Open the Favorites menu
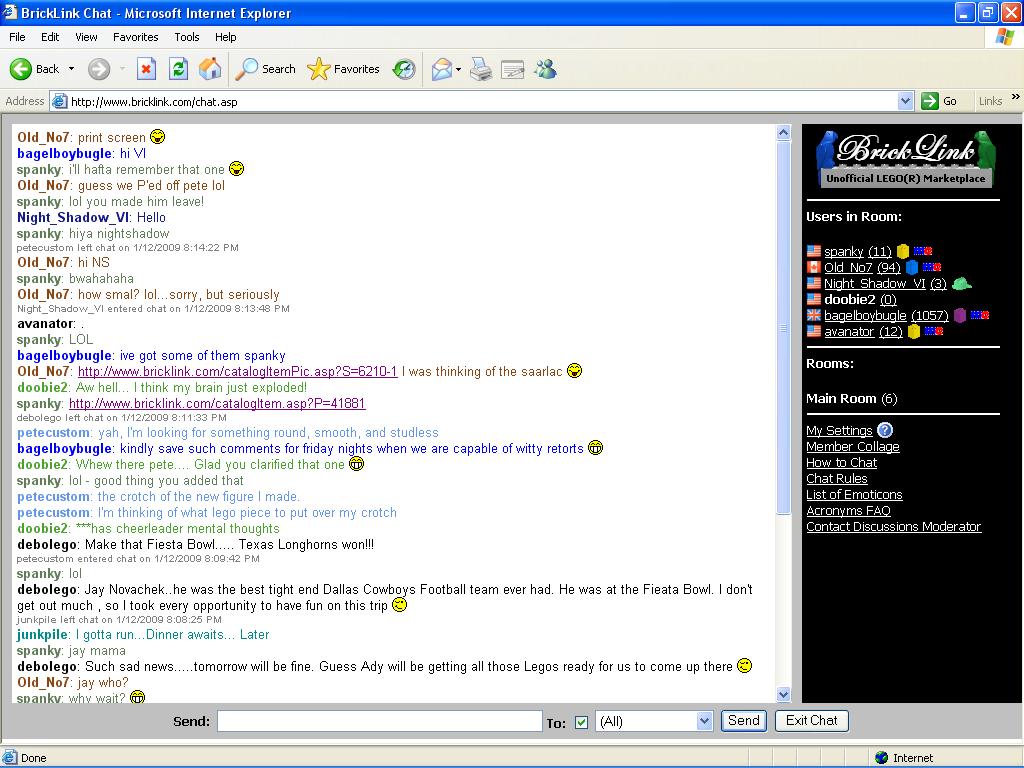The width and height of the screenshot is (1024, 768). 135,37
